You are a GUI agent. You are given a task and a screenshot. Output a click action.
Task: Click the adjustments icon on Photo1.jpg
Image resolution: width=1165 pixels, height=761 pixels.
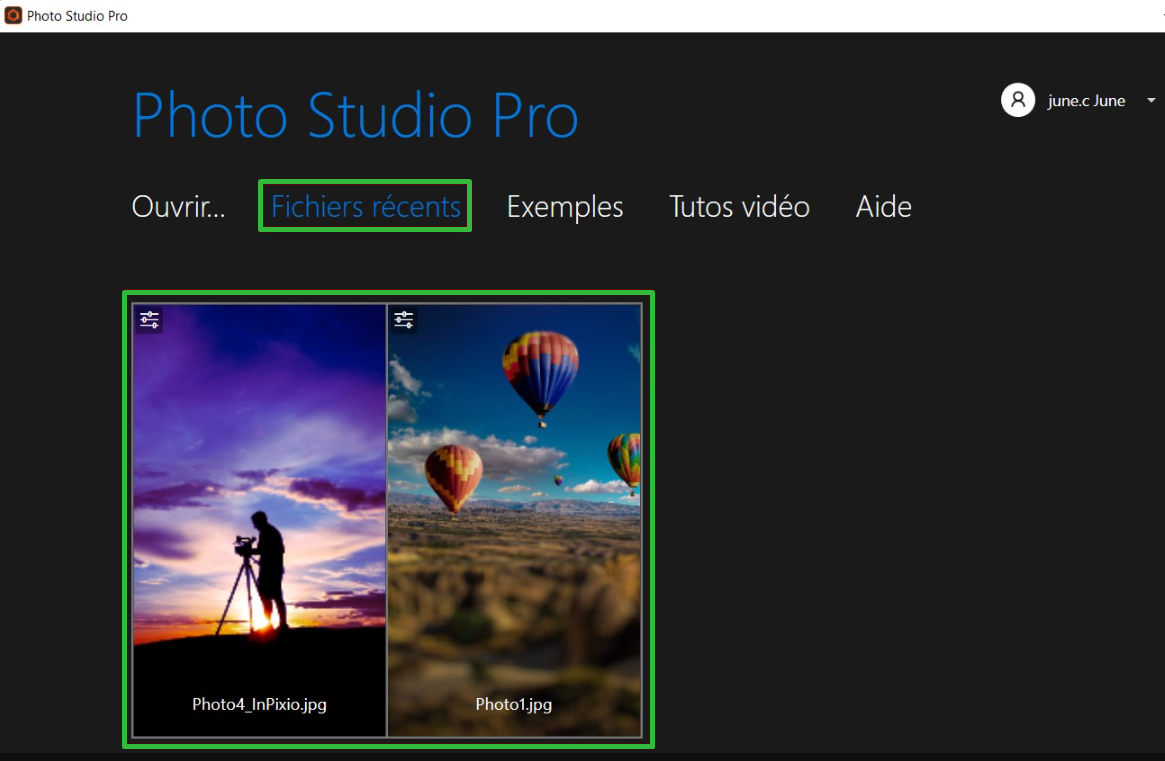coord(403,320)
